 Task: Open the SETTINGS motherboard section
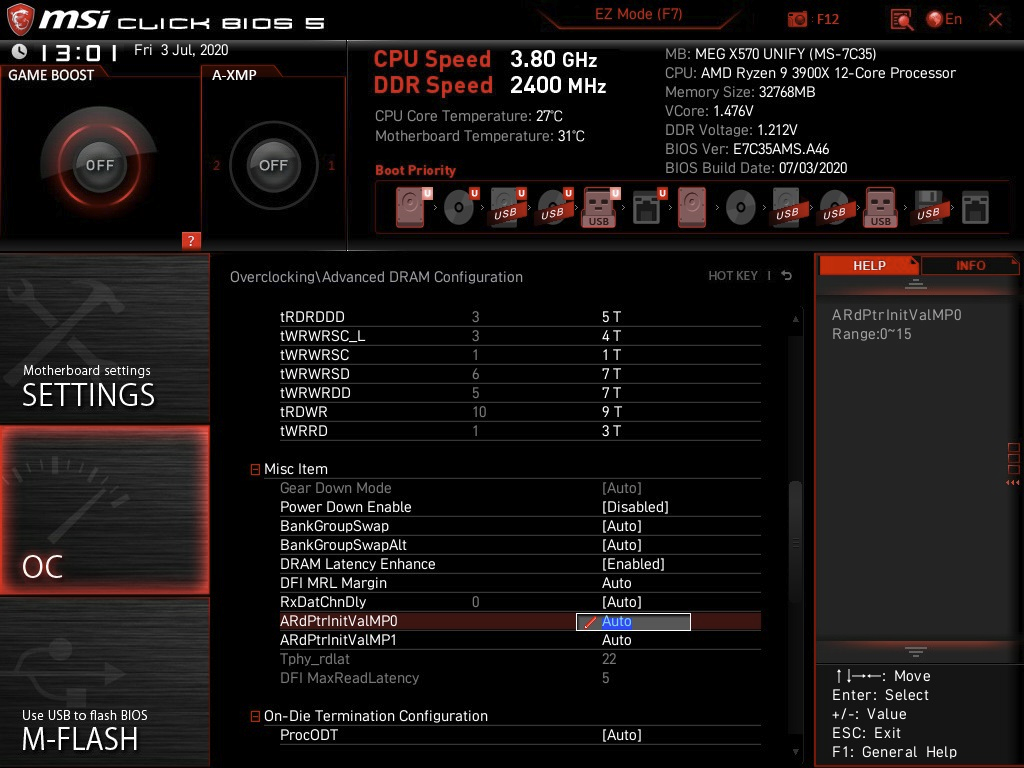(x=104, y=339)
